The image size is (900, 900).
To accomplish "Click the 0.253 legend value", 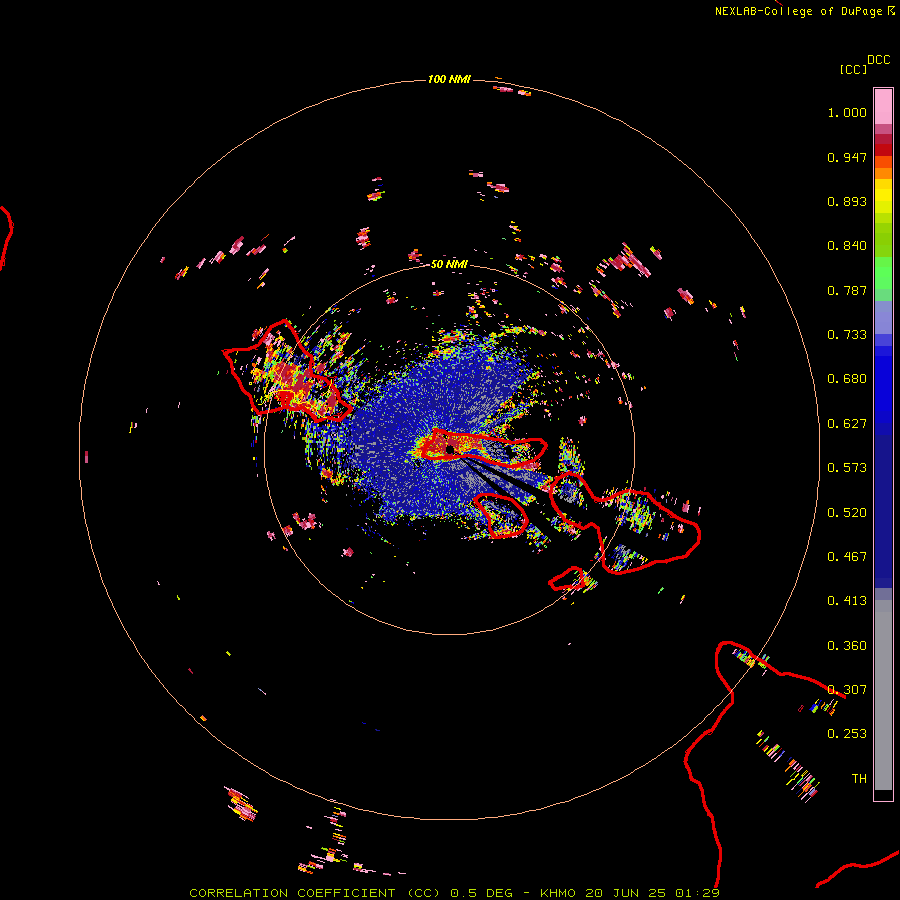I will [x=847, y=734].
